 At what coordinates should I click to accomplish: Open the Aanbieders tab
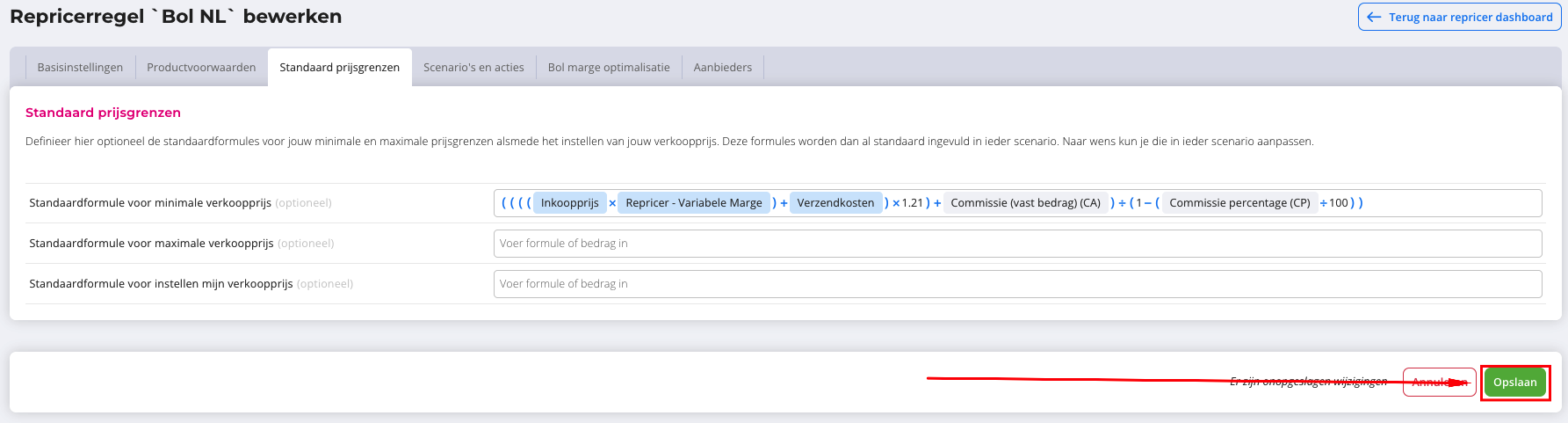pos(722,68)
